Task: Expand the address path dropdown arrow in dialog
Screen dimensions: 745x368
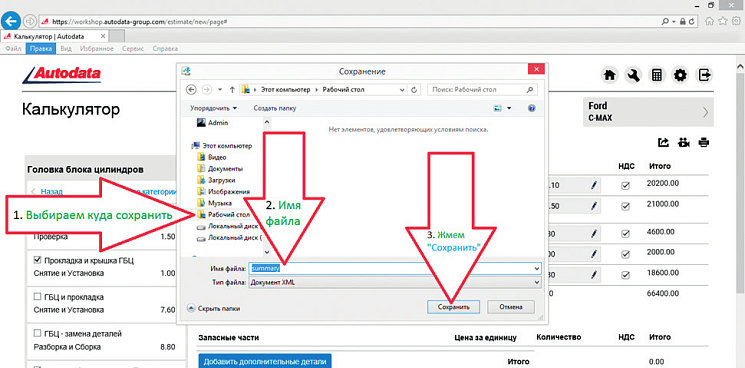Action: tap(402, 89)
